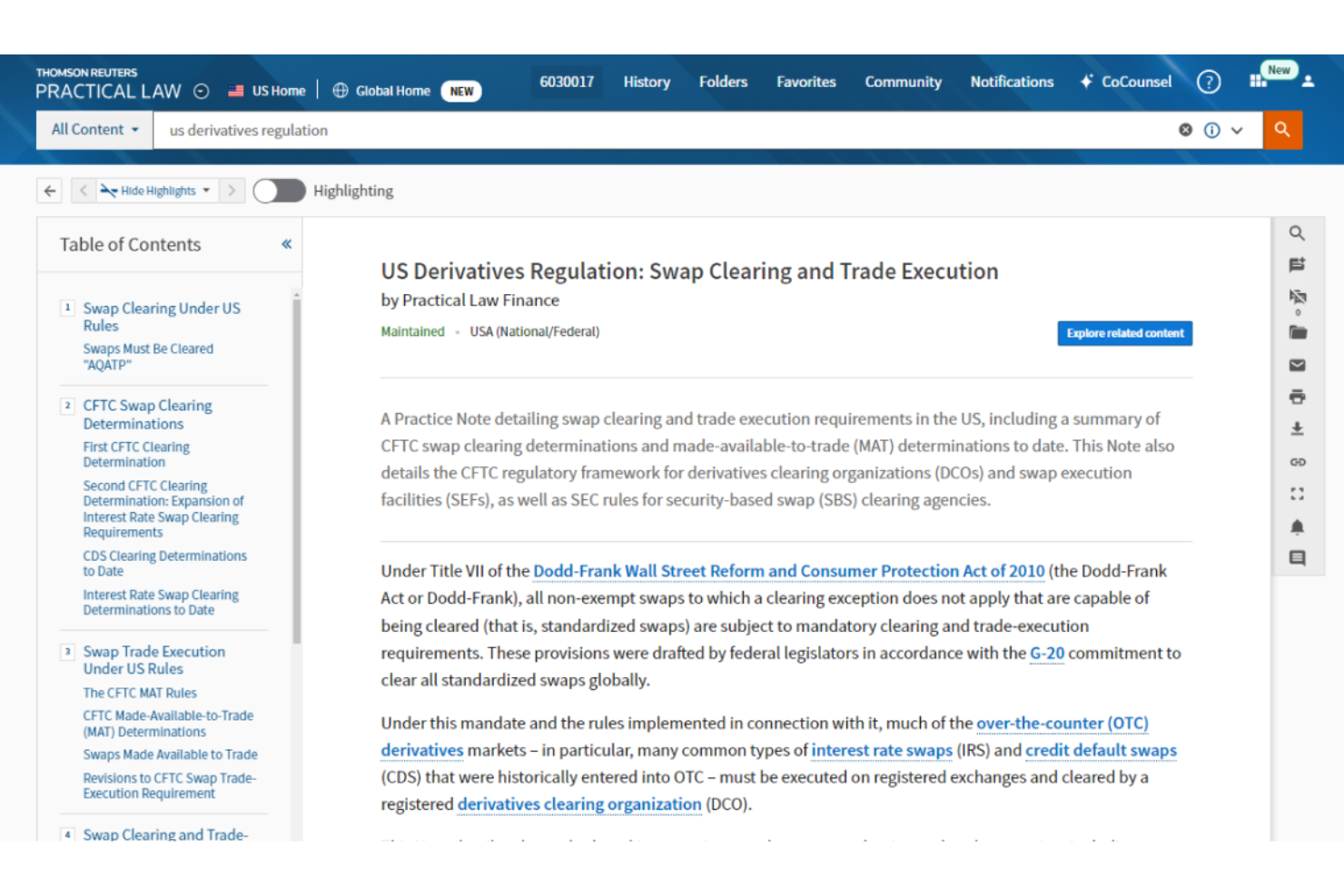Open the credit default swaps link
The height and width of the screenshot is (896, 1344).
[1101, 750]
